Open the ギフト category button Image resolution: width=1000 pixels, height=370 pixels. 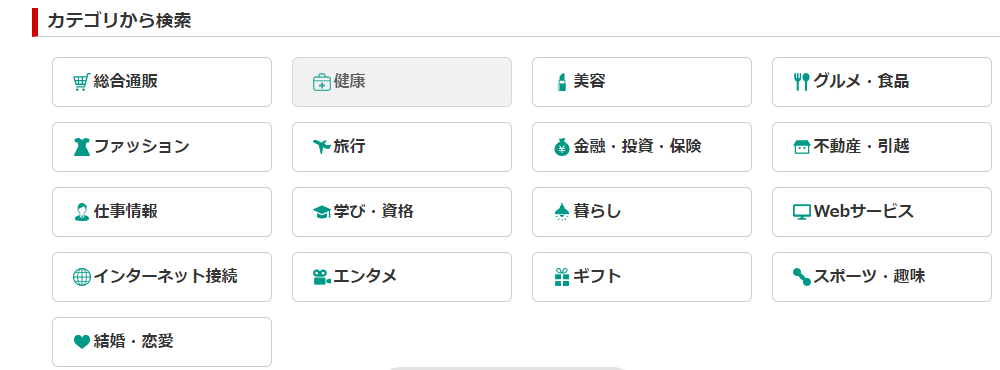click(642, 277)
